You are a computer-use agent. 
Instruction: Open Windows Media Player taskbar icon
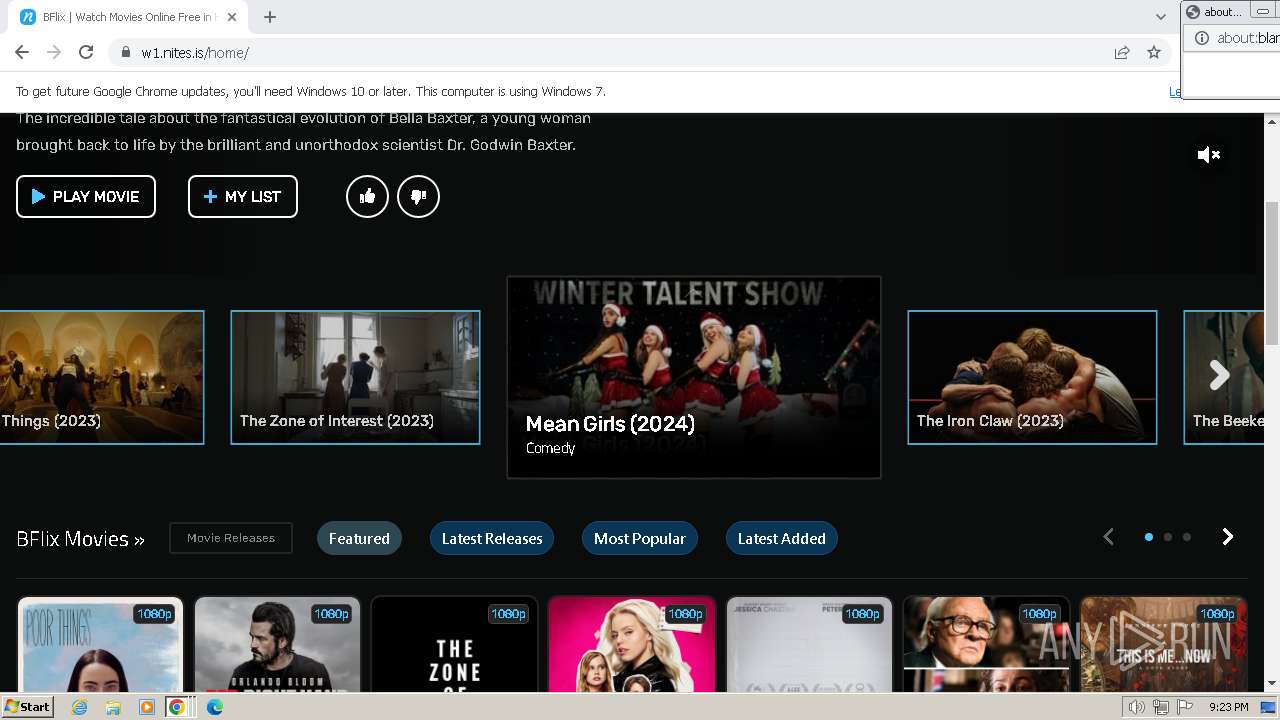point(147,707)
